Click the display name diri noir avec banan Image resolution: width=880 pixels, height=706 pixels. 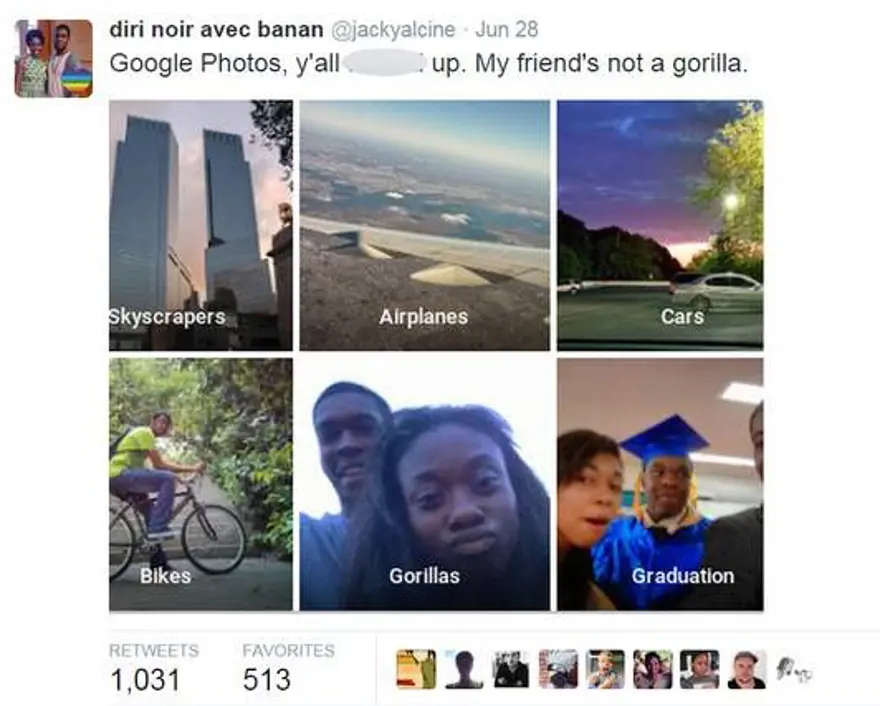217,29
